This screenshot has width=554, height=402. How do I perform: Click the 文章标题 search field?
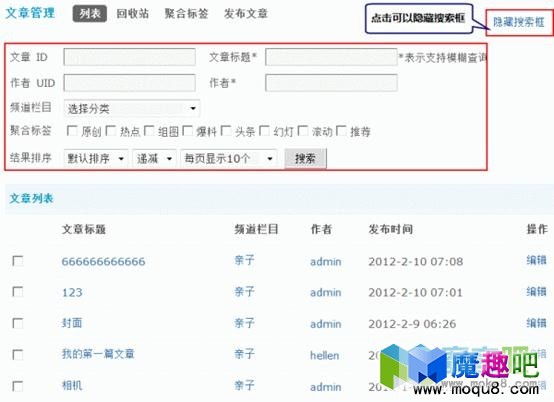click(331, 57)
